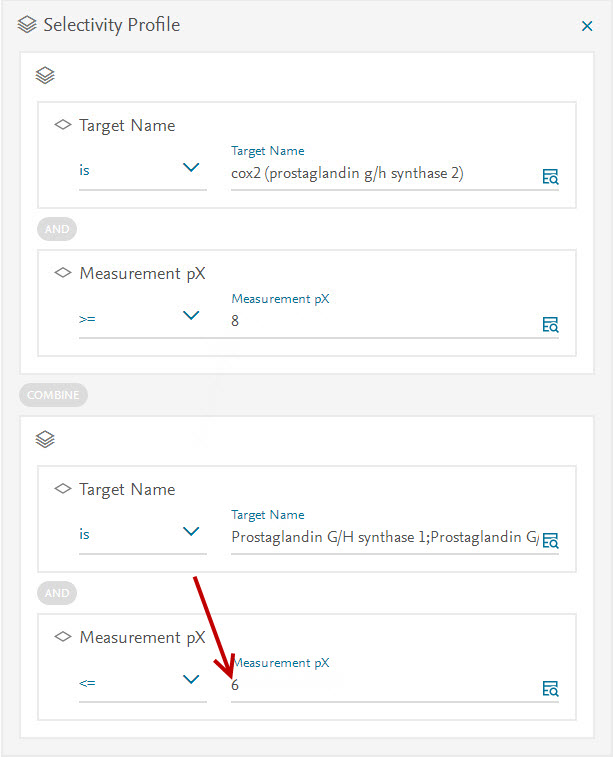
Task: Toggle the AND operator in the first group
Action: click(x=57, y=229)
